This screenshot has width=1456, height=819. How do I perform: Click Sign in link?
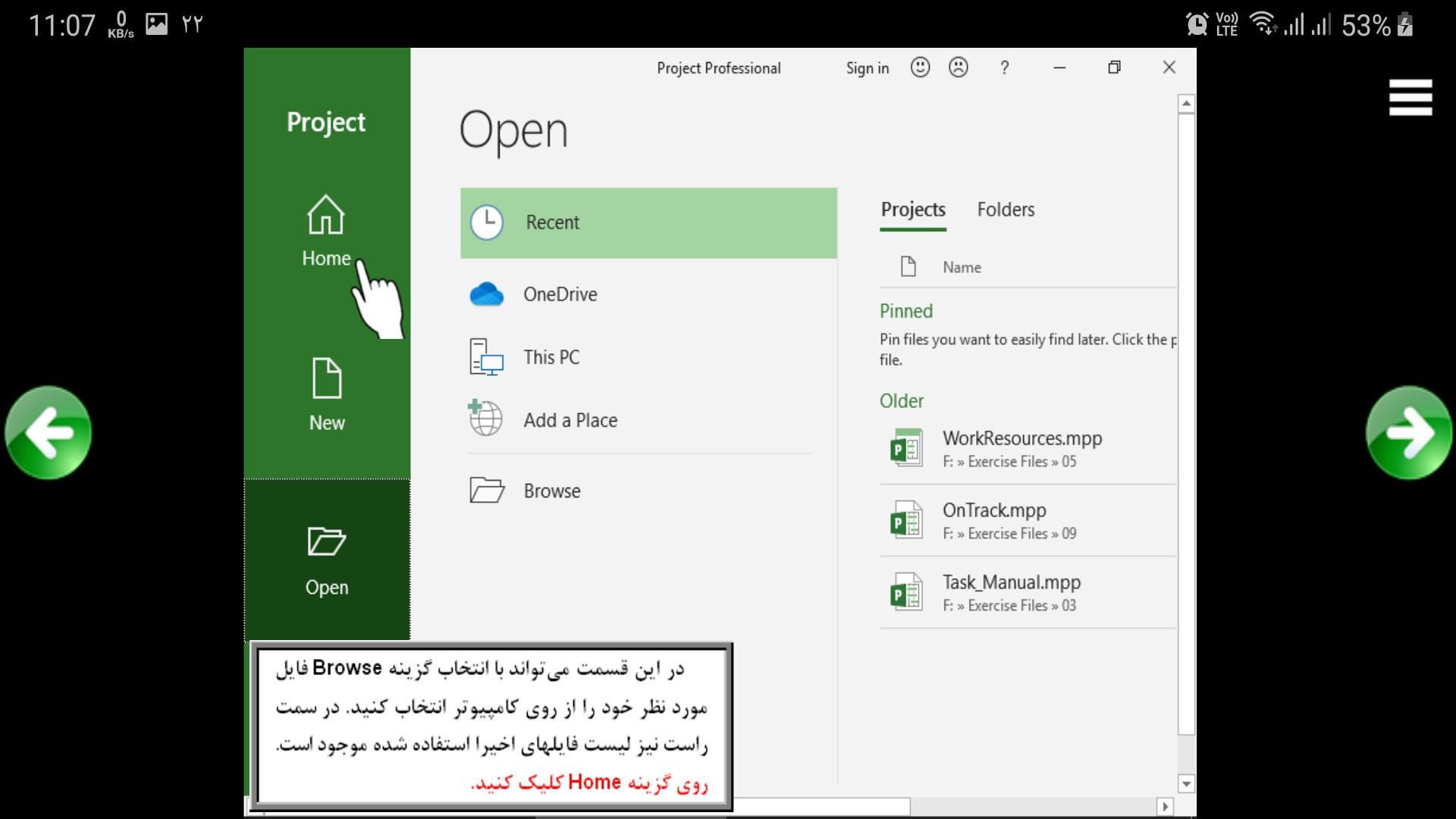(x=867, y=68)
